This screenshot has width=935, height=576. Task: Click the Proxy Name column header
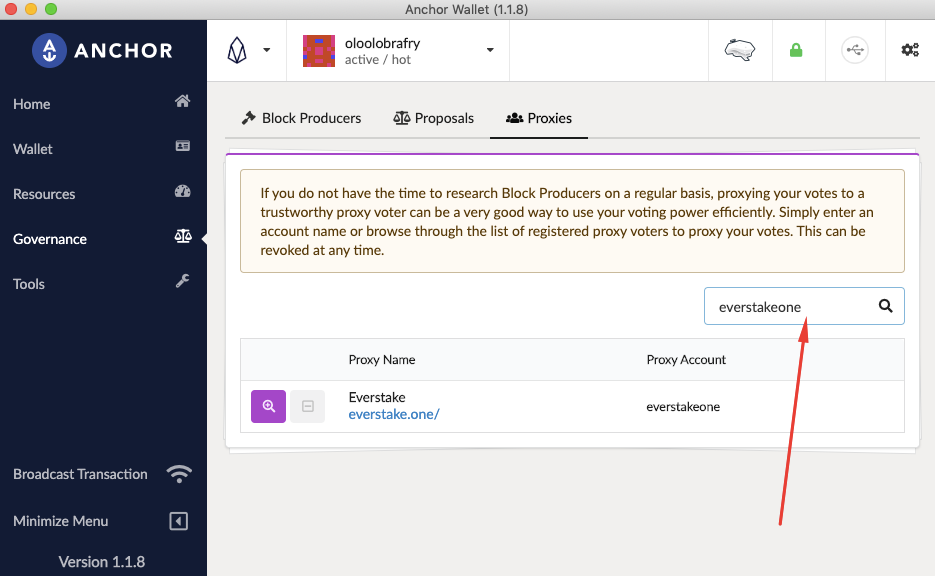382,360
